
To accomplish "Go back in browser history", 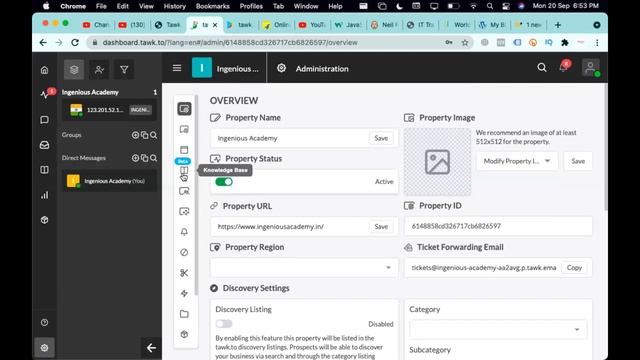I will (43, 42).
